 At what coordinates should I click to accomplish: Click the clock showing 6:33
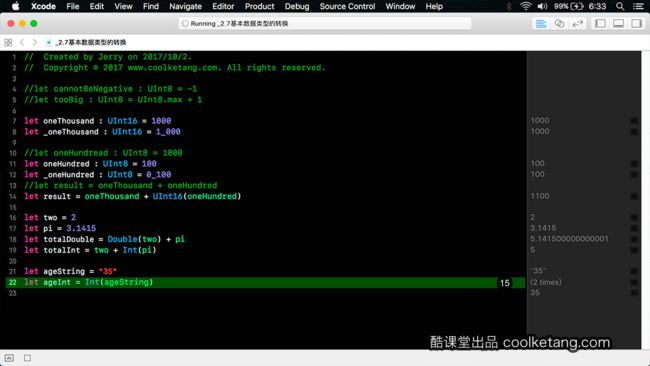pyautogui.click(x=597, y=6)
